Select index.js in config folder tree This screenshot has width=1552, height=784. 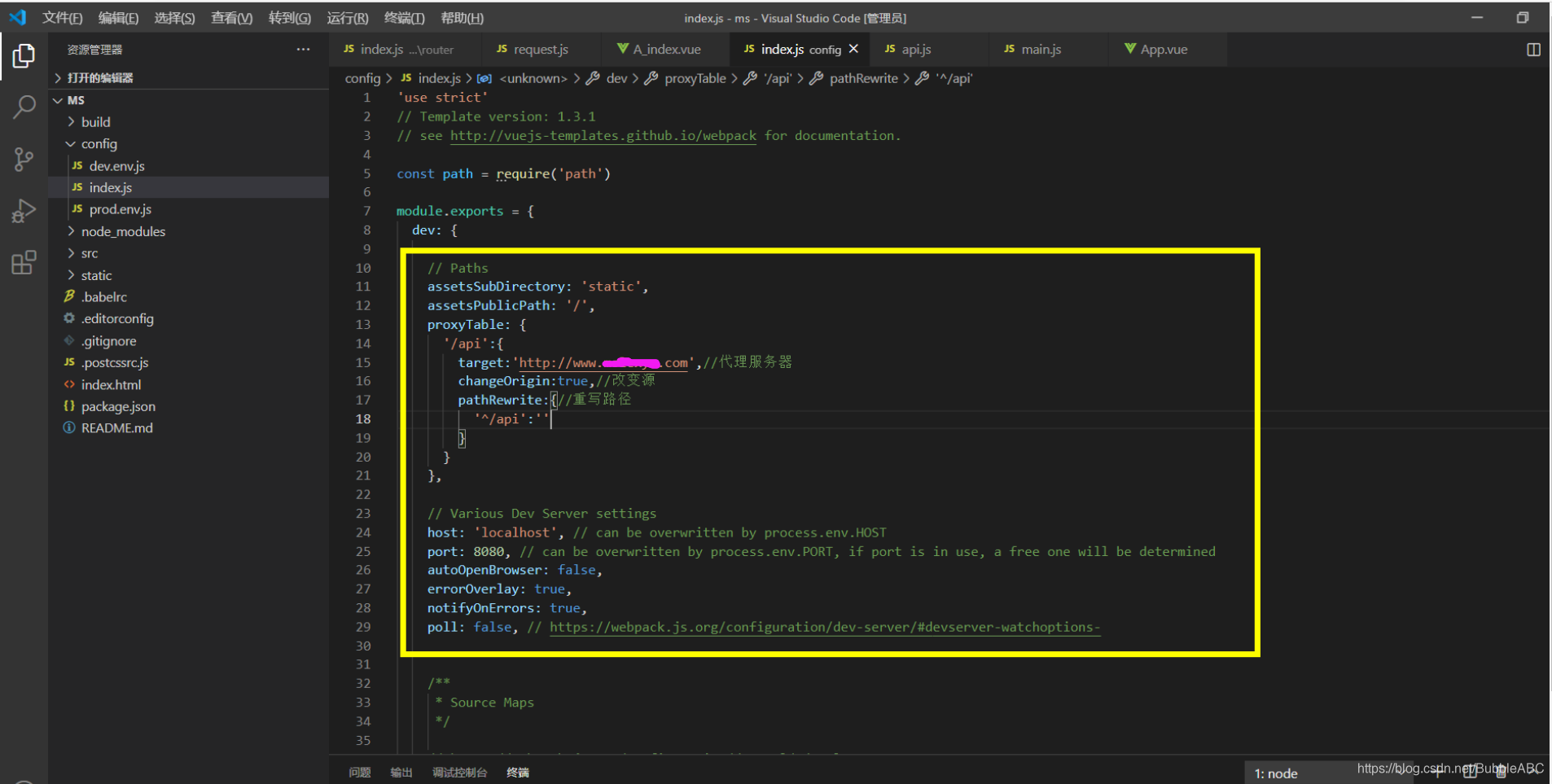(x=110, y=187)
